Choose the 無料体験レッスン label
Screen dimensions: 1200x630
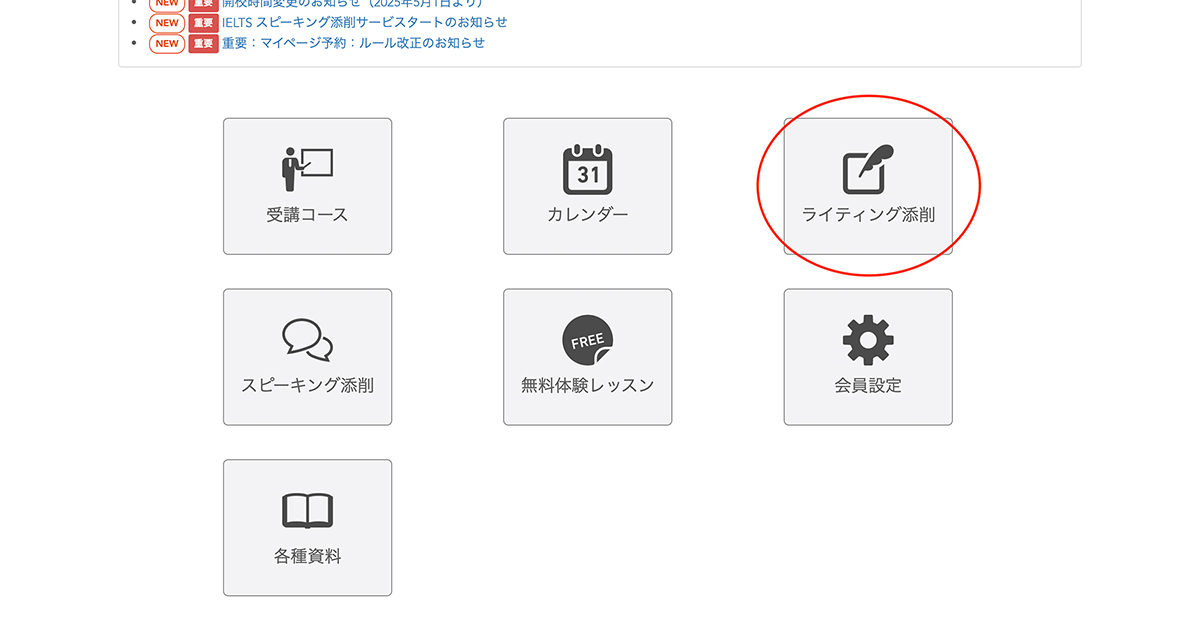[x=588, y=386]
